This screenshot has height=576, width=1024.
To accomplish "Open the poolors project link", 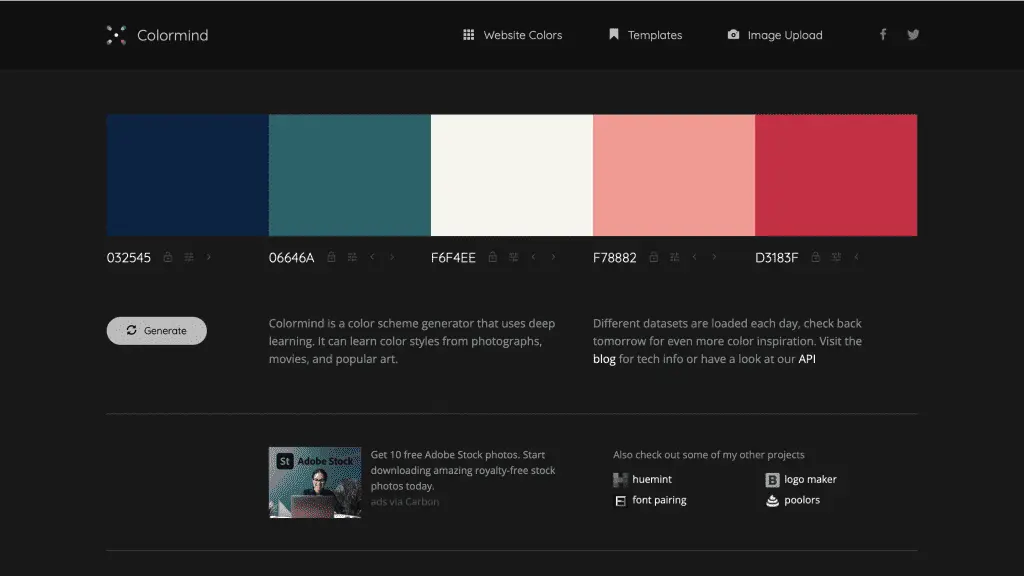I will pos(793,500).
